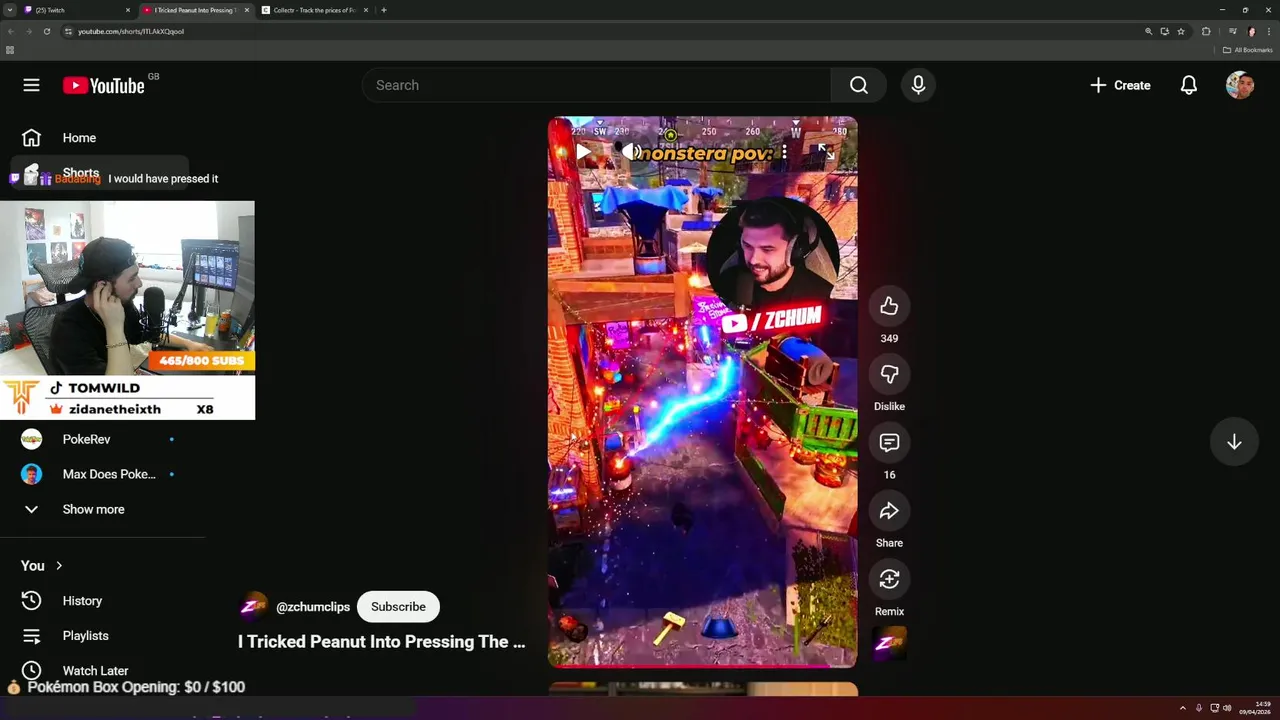1280x720 pixels.
Task: Open the Chrome profile avatar
Action: 1251,31
